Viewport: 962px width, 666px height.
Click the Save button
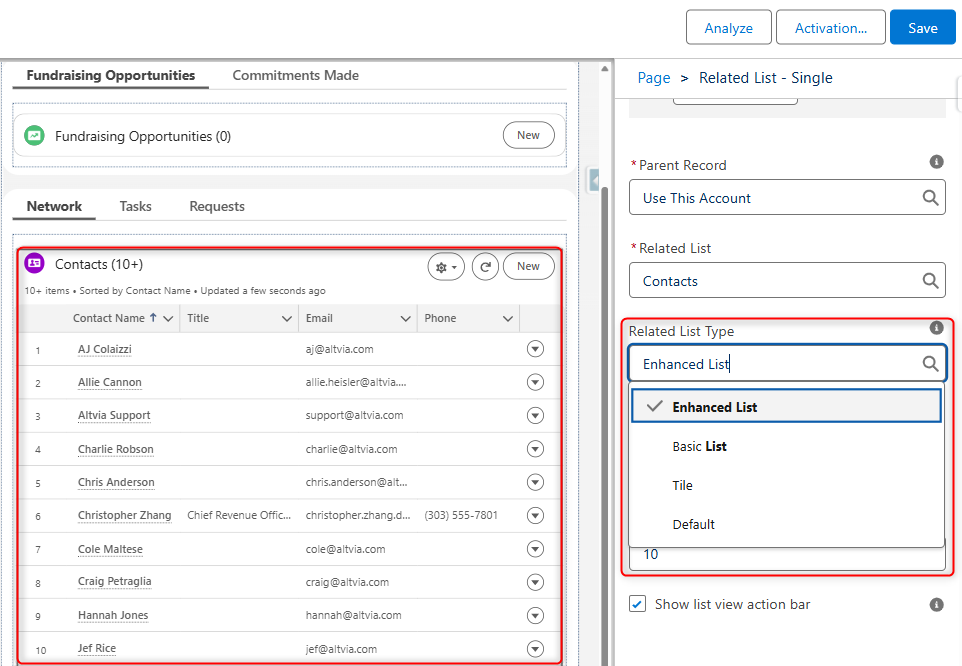[922, 28]
